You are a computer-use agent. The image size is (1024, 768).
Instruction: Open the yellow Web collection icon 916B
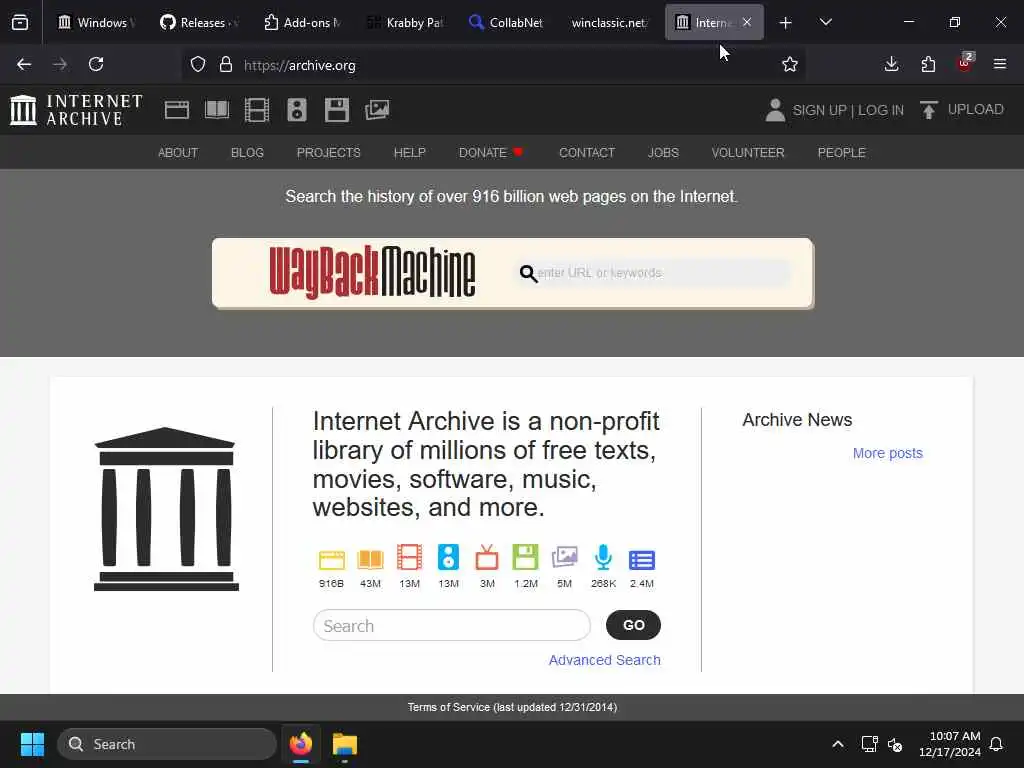(x=331, y=559)
